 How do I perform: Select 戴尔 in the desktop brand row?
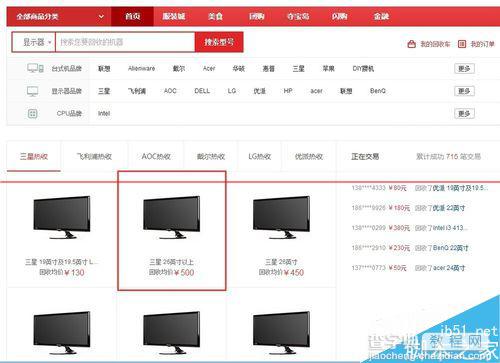click(x=179, y=69)
